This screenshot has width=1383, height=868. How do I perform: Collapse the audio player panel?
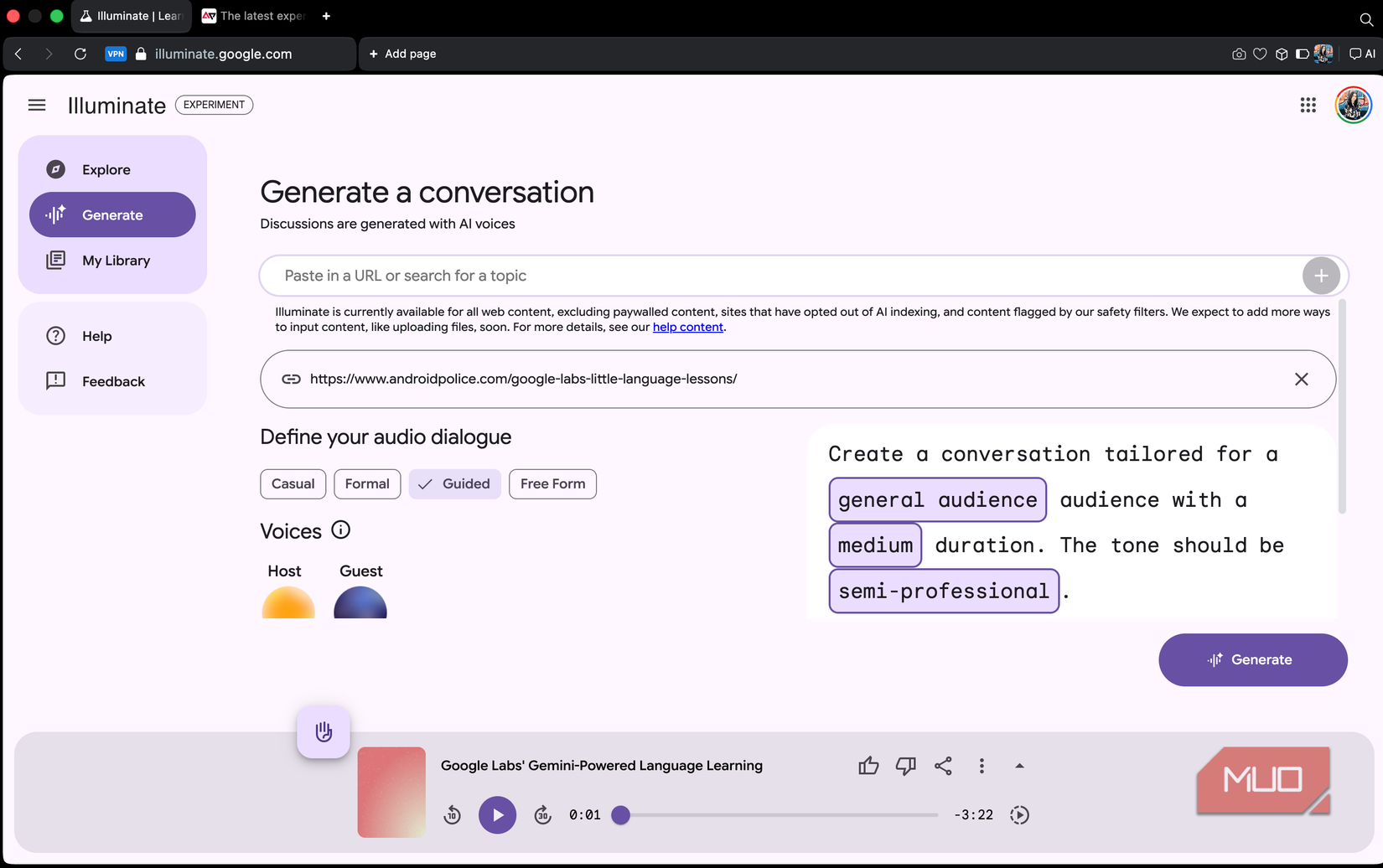[1019, 765]
